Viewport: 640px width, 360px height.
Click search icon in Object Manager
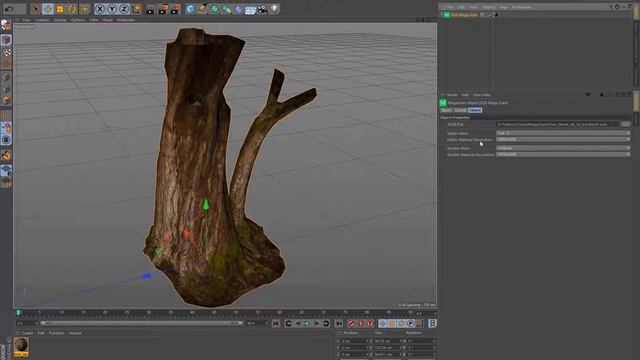pyautogui.click(x=611, y=7)
